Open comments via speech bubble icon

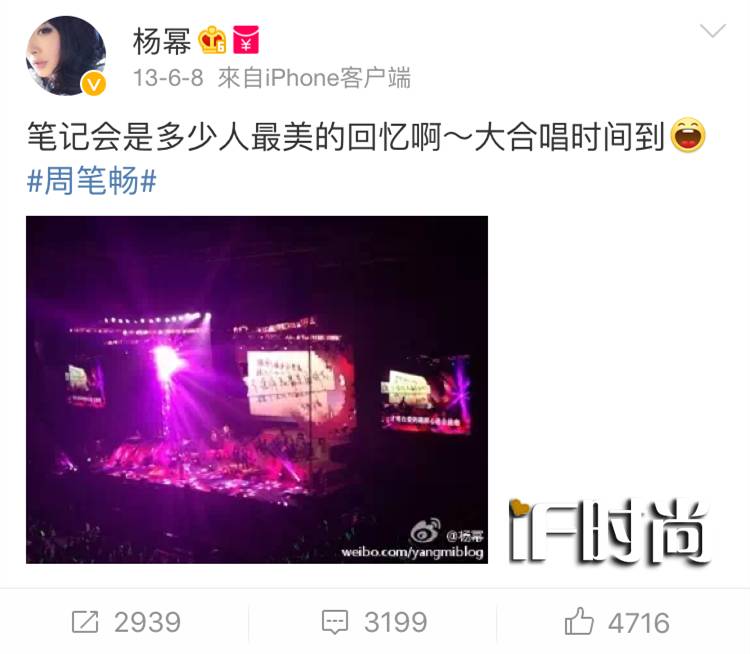335,622
